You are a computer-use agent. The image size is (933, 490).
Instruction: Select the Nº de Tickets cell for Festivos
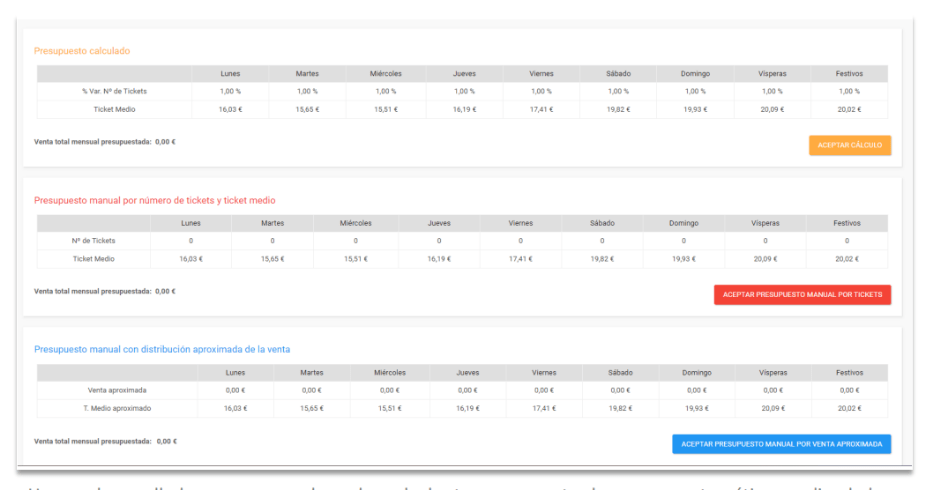(x=846, y=241)
